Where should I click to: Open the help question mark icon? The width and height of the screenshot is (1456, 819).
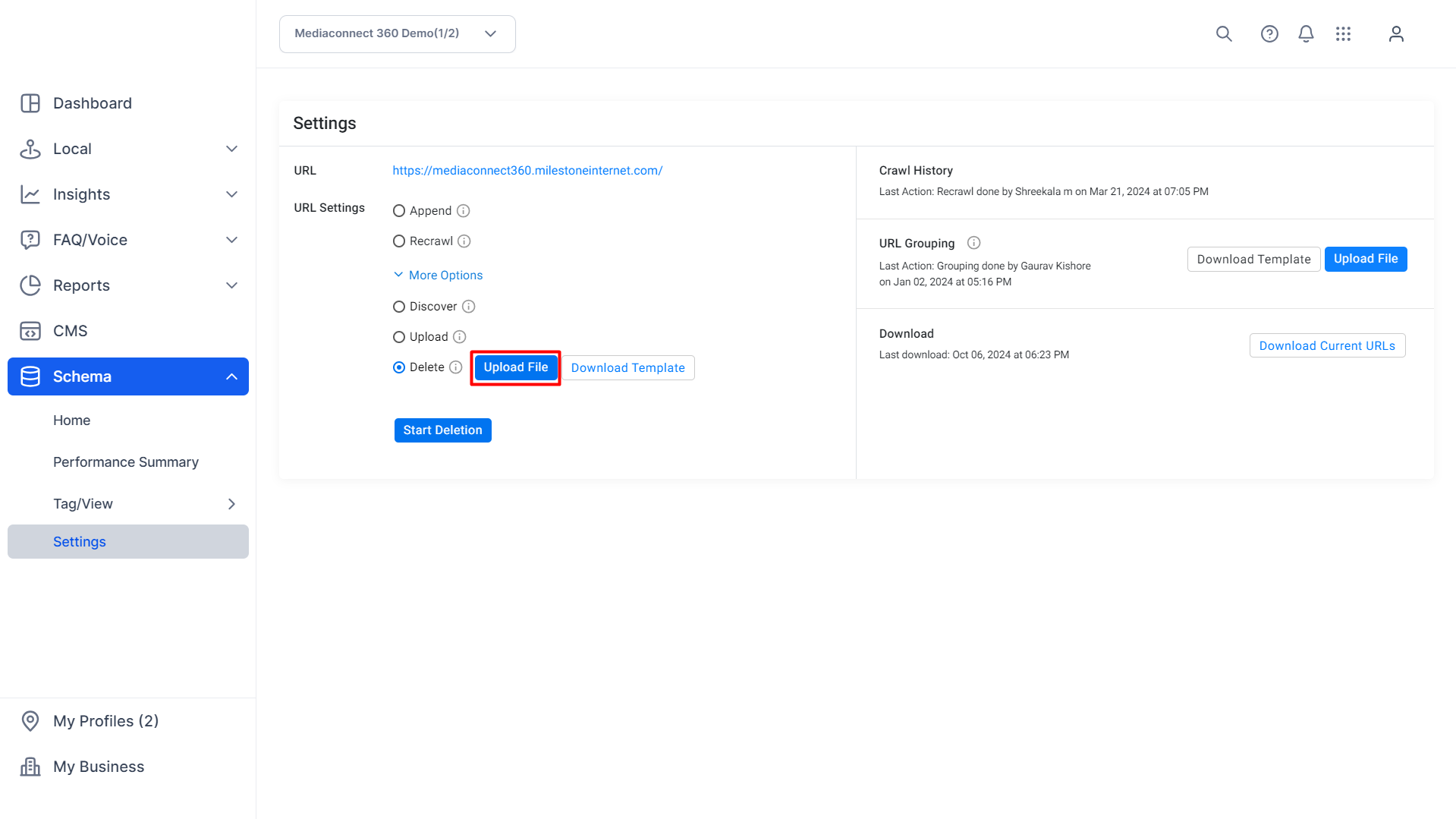click(x=1269, y=34)
